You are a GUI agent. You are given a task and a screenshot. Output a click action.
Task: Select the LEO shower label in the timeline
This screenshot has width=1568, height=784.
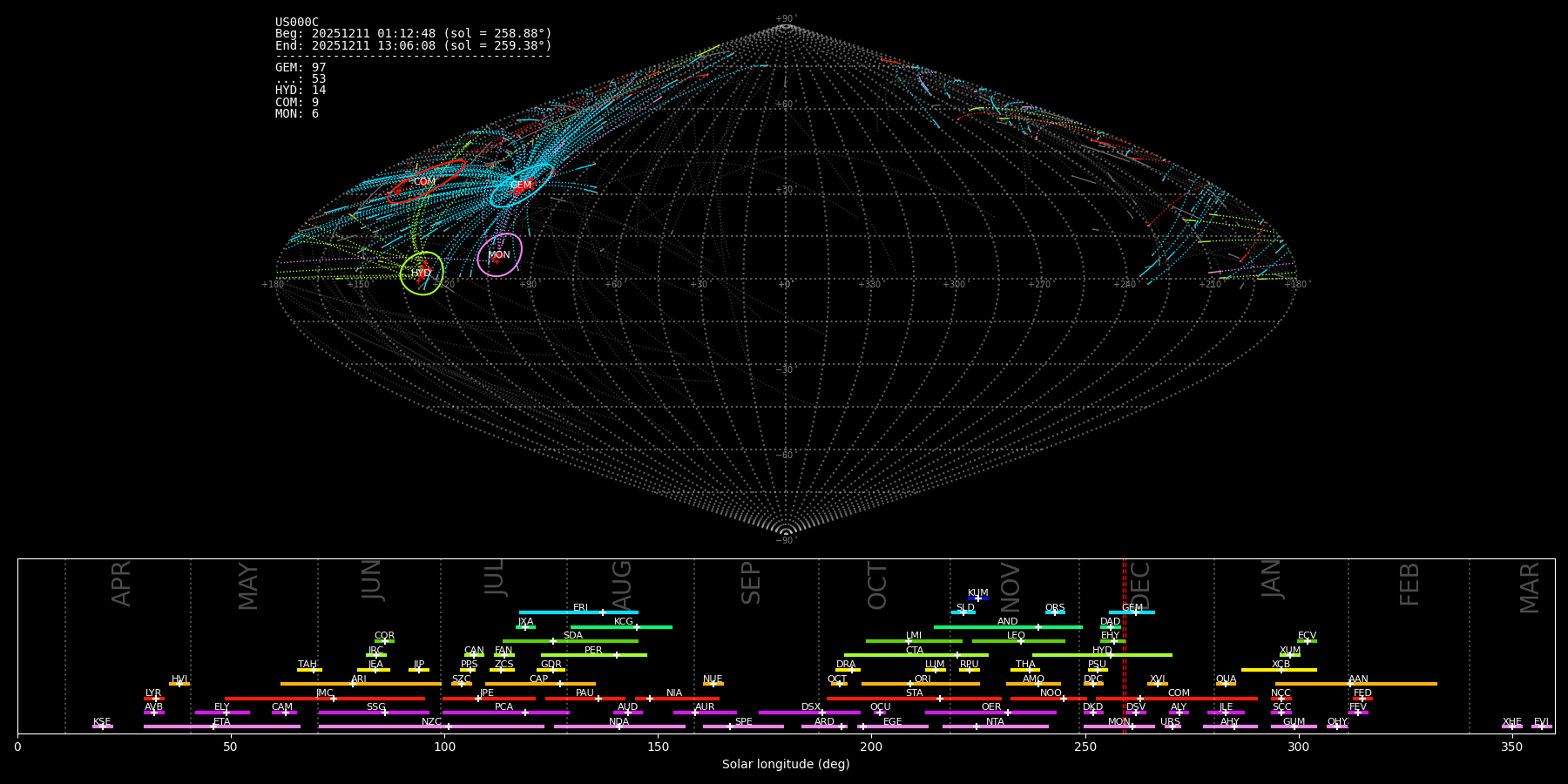1017,636
